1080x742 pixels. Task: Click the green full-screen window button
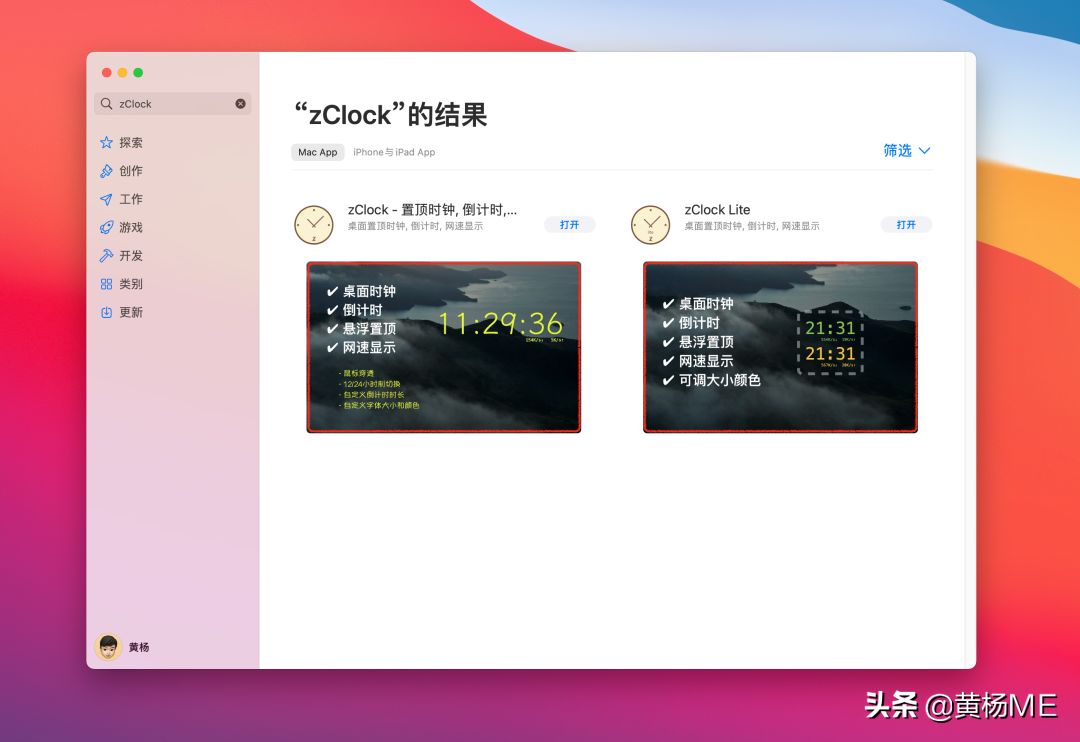coord(138,72)
